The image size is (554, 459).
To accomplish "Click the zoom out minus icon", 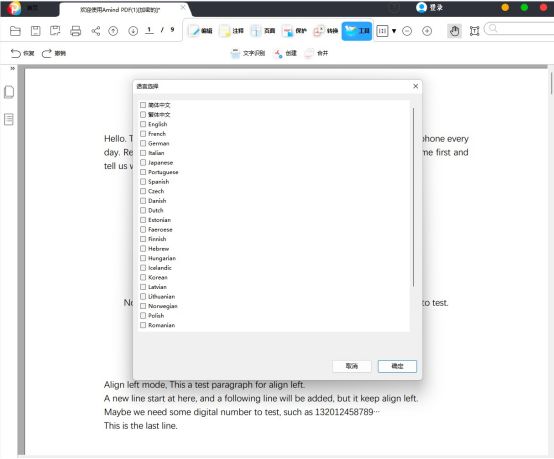I will [407, 31].
